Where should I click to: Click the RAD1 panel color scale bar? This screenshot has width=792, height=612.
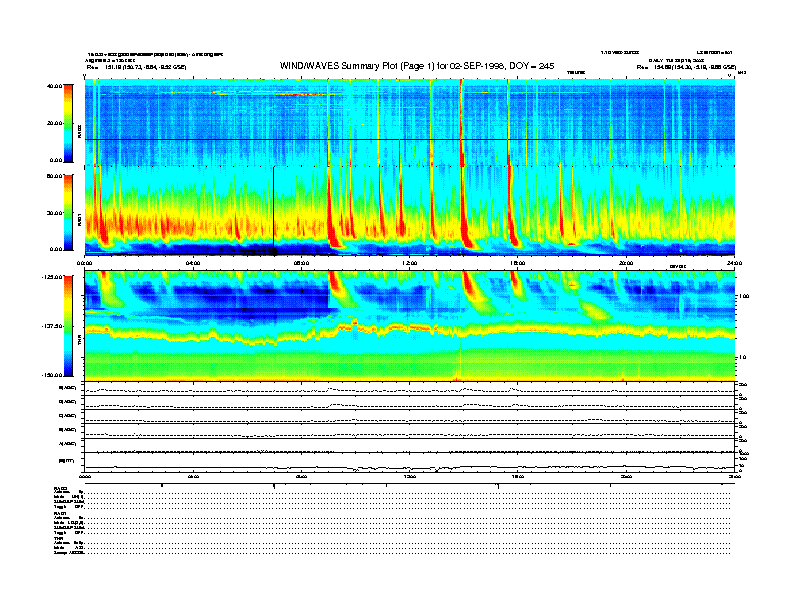(68, 213)
